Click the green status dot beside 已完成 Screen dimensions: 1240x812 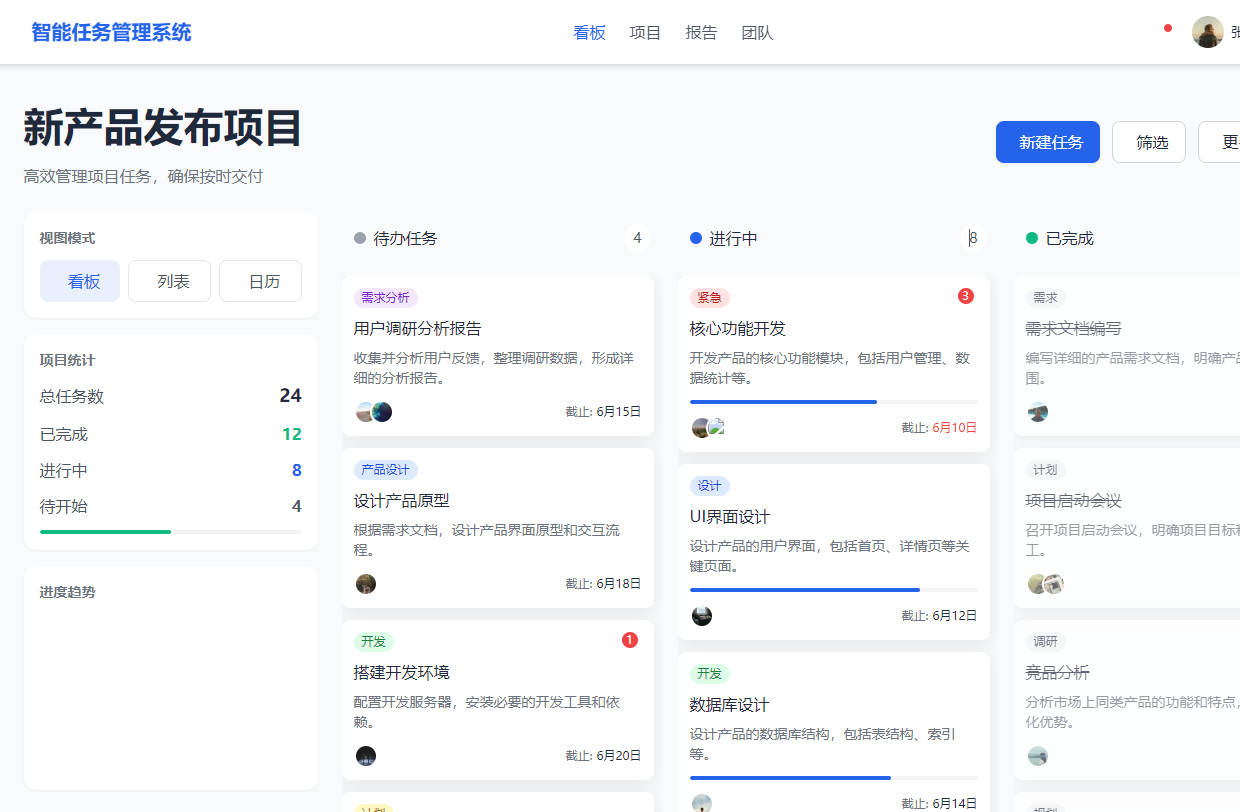[x=1031, y=238]
